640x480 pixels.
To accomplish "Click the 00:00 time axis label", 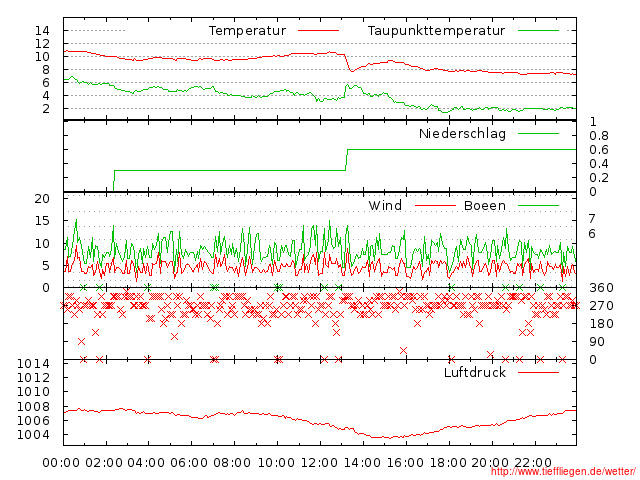I will pos(61,463).
